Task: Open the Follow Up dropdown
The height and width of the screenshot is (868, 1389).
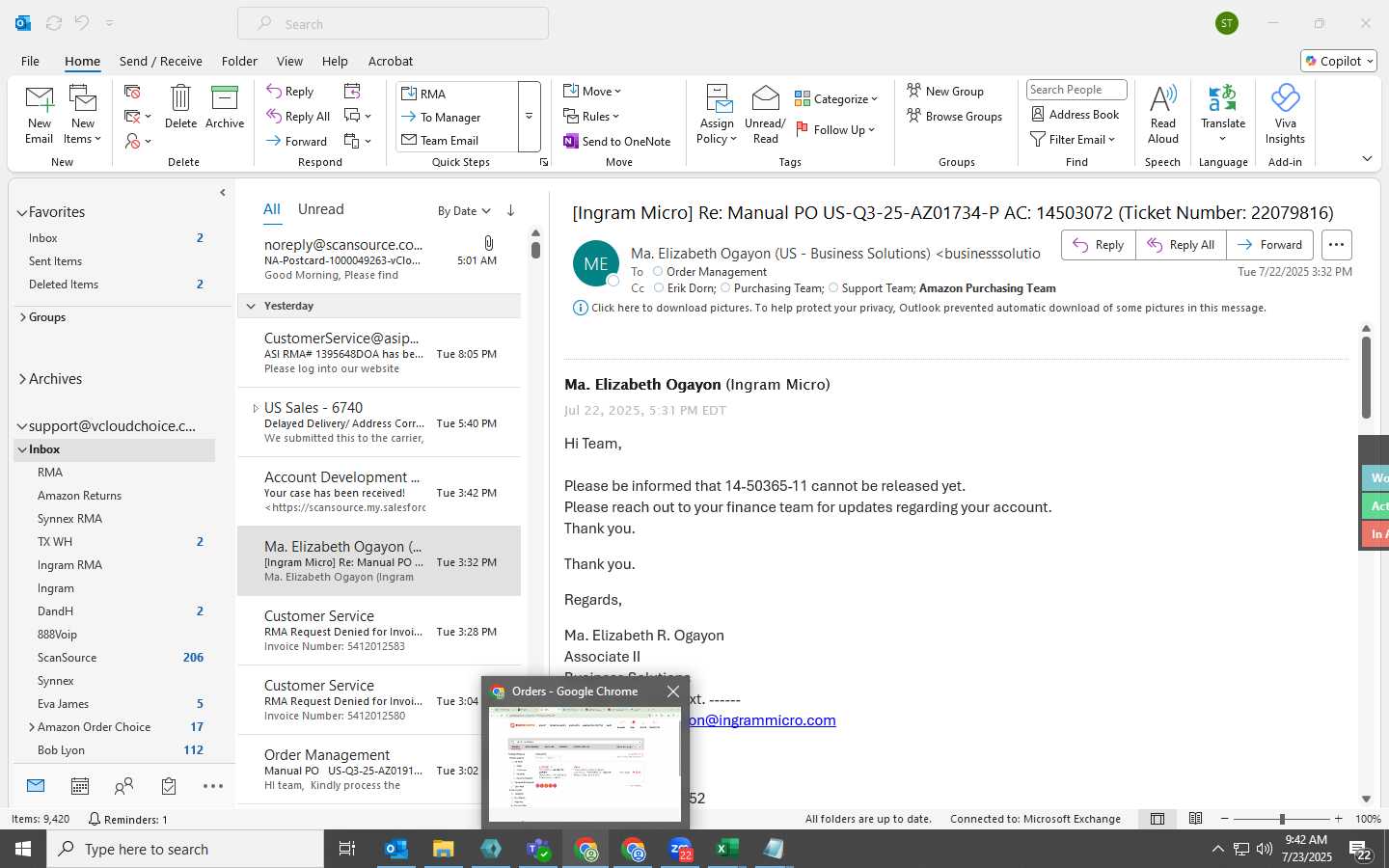Action: (835, 129)
